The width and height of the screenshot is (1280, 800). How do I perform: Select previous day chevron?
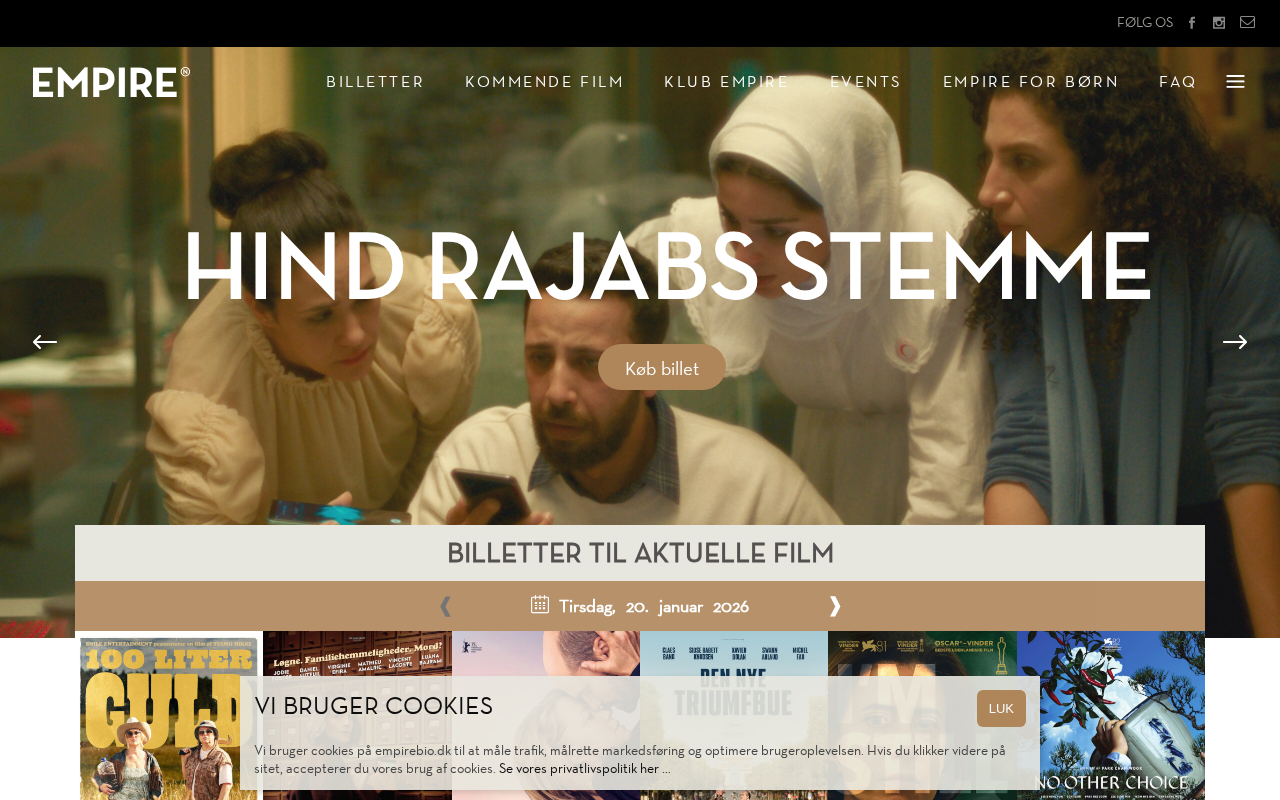point(445,606)
